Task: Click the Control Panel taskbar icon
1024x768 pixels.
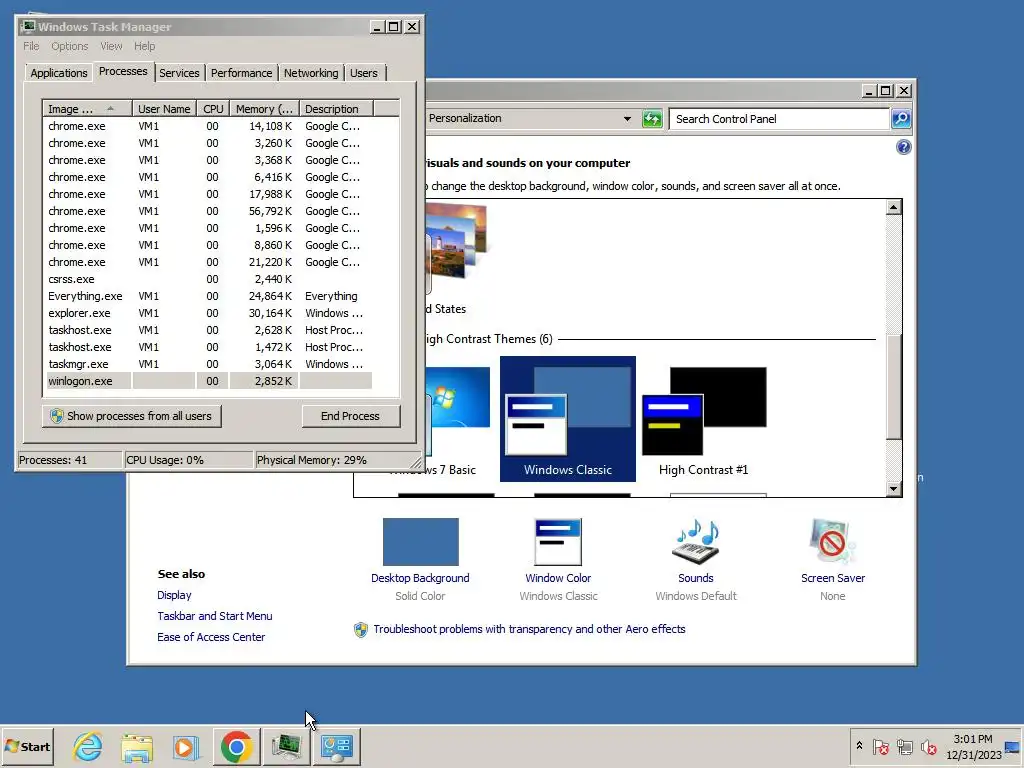Action: pos(337,746)
